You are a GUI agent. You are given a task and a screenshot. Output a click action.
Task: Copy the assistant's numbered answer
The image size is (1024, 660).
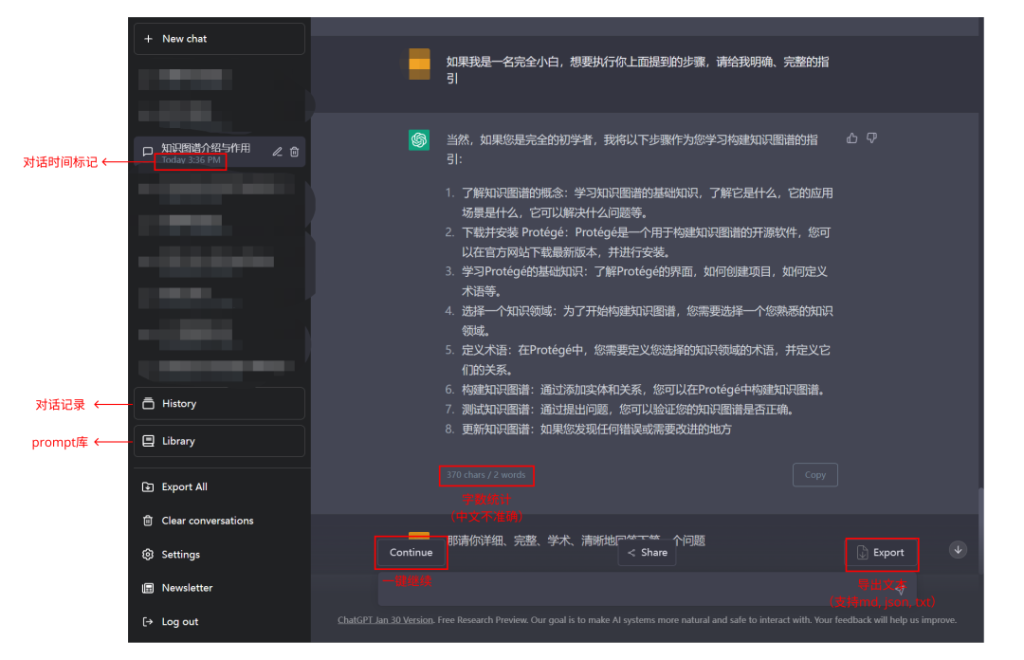[x=814, y=475]
